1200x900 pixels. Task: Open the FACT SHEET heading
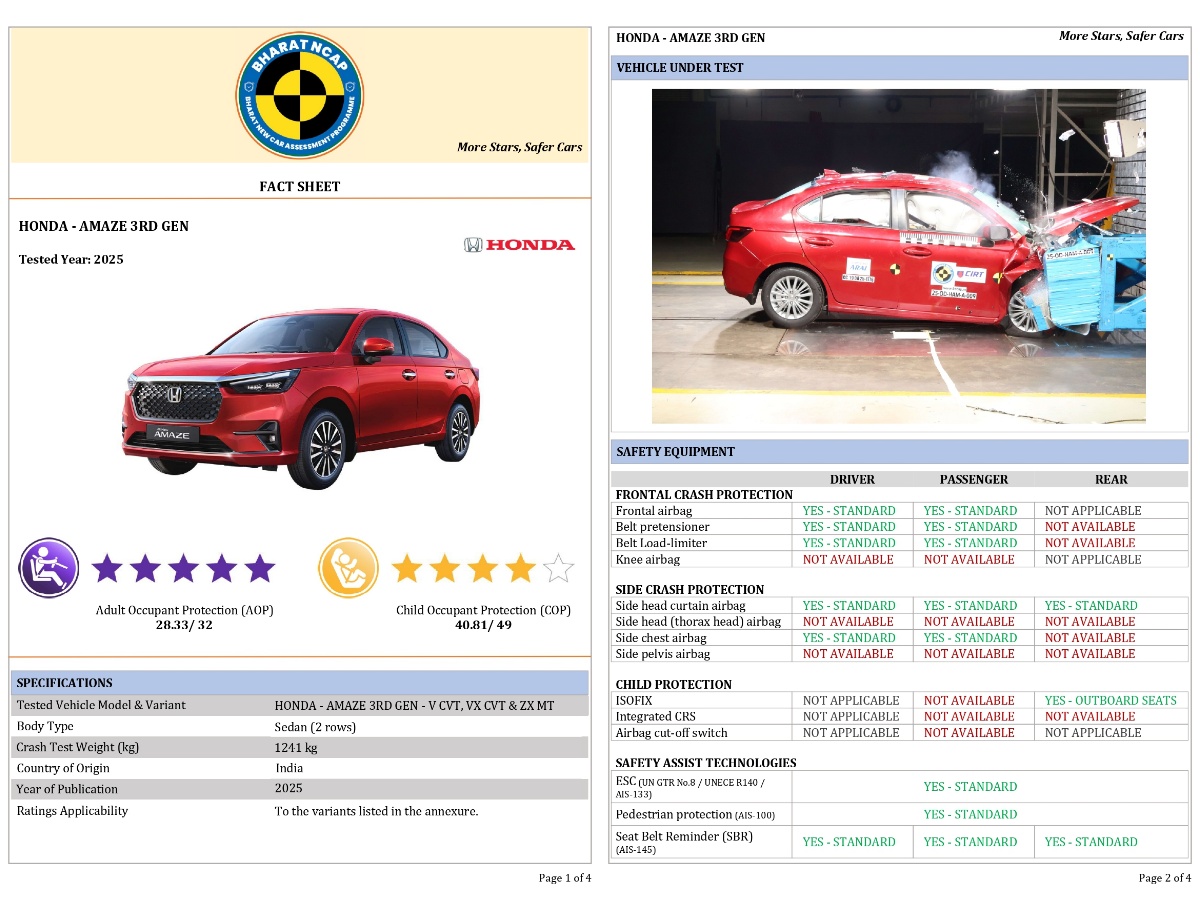click(x=299, y=186)
